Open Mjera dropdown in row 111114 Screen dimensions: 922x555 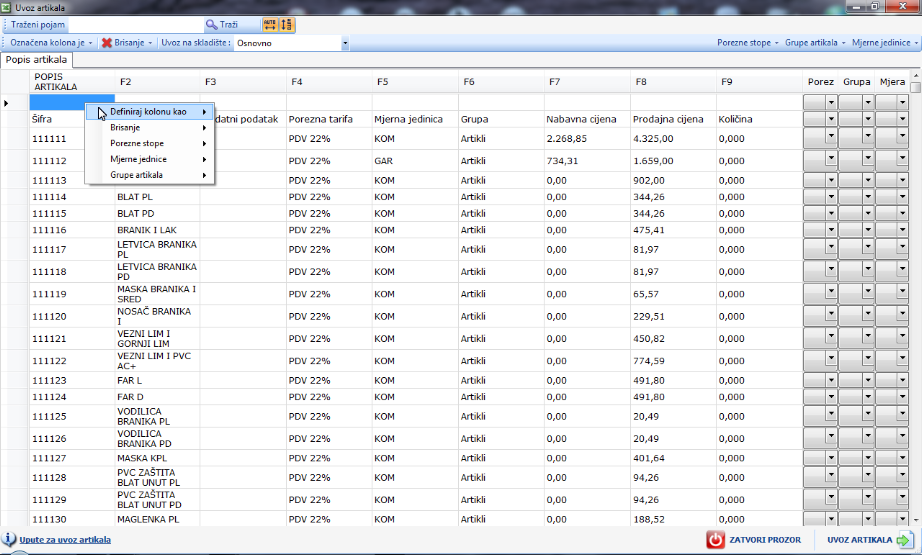[x=903, y=196]
